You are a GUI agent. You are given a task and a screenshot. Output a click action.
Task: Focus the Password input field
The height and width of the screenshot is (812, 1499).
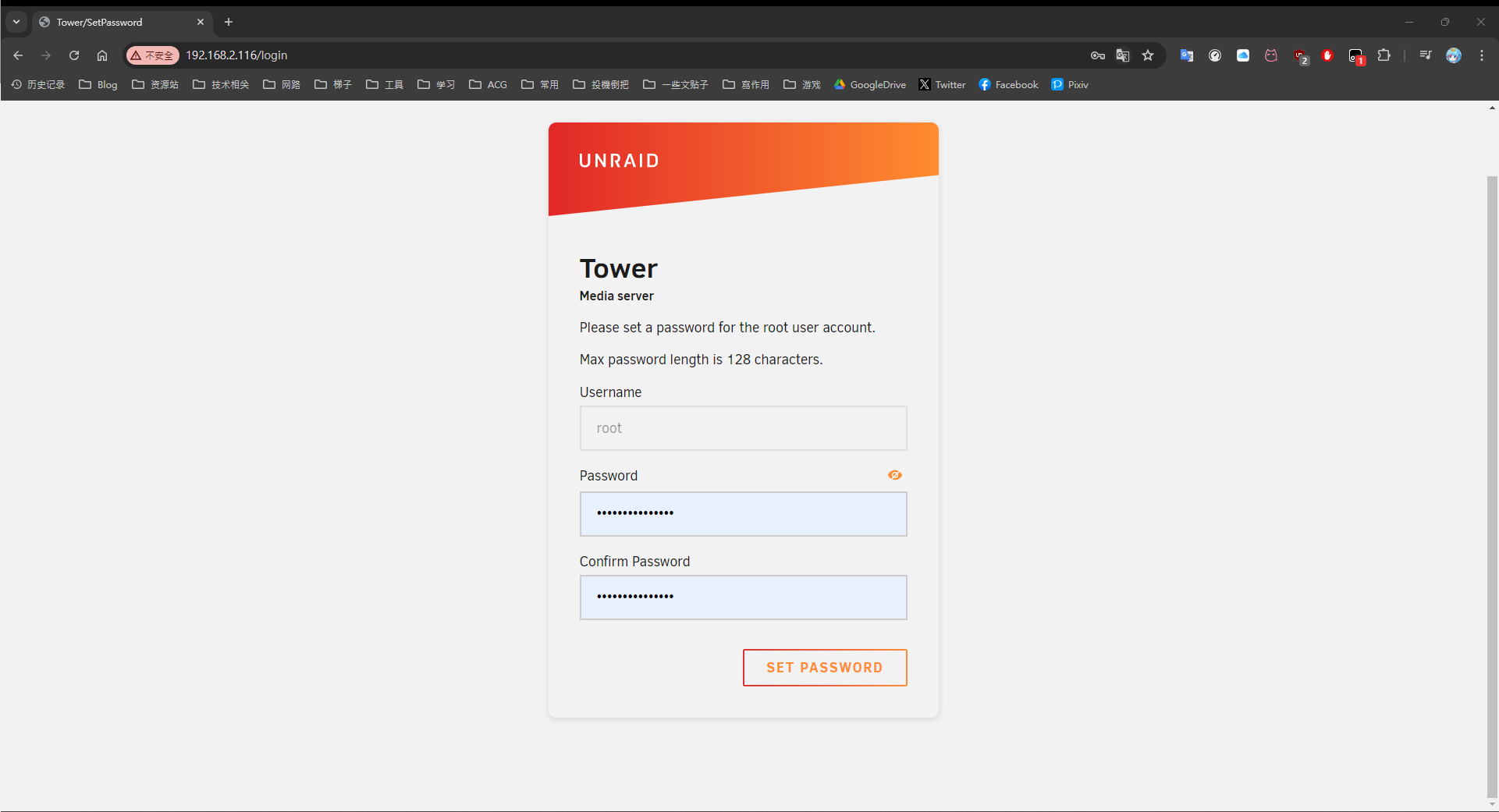point(743,514)
